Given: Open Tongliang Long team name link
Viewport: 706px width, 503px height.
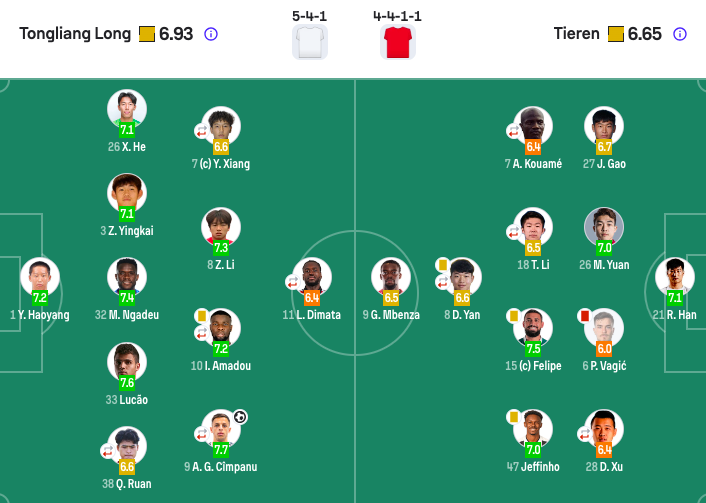Looking at the screenshot, I should coord(75,34).
